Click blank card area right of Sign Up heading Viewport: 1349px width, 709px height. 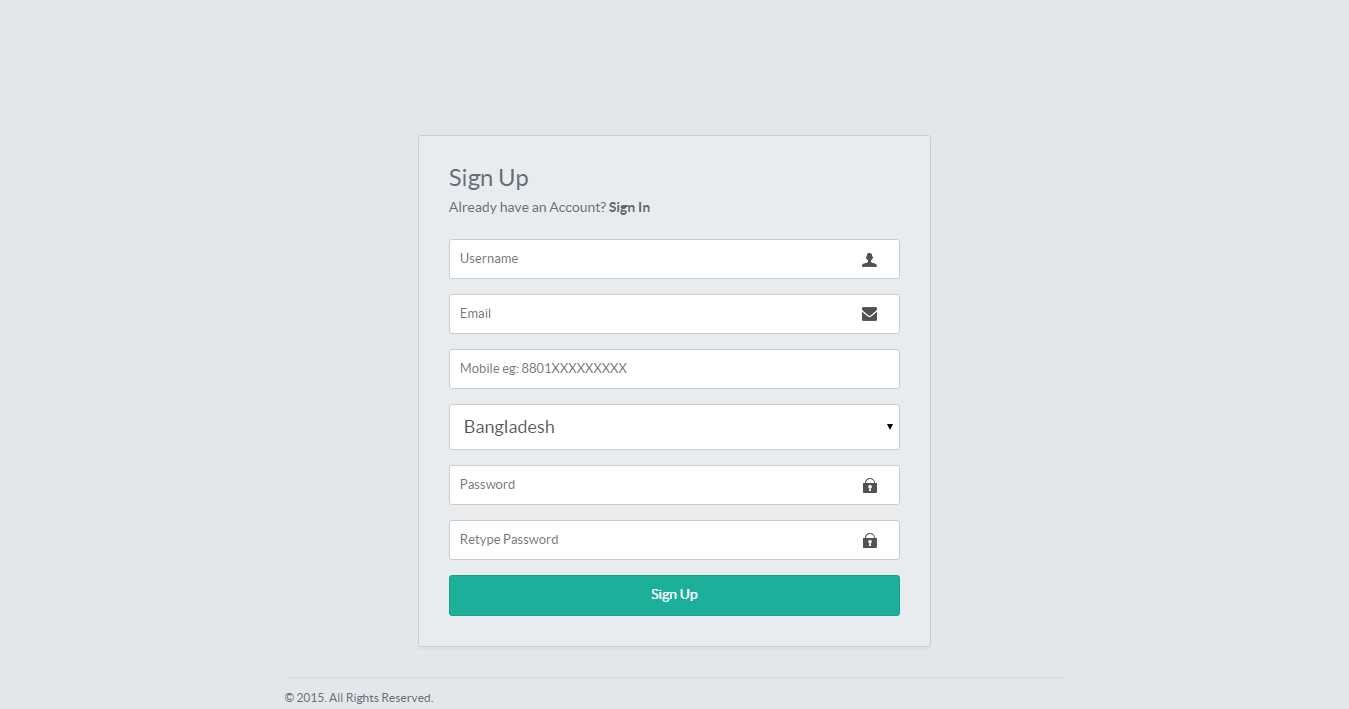click(x=750, y=178)
